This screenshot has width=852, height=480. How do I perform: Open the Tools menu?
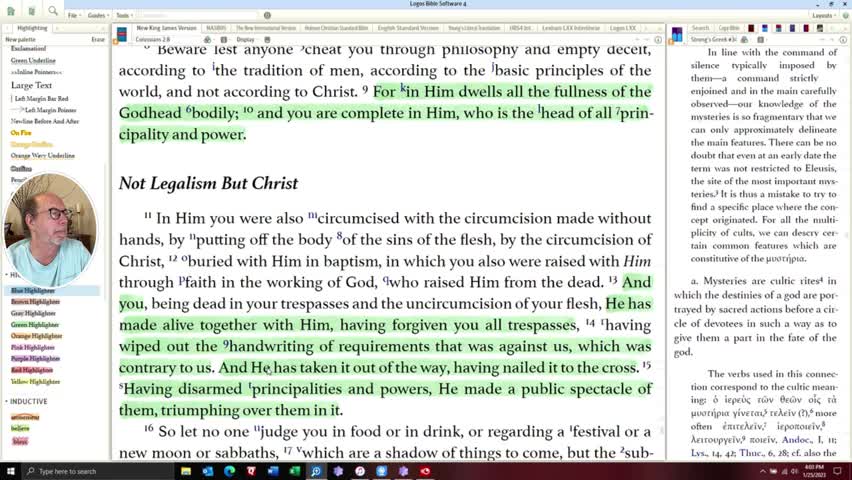point(123,16)
